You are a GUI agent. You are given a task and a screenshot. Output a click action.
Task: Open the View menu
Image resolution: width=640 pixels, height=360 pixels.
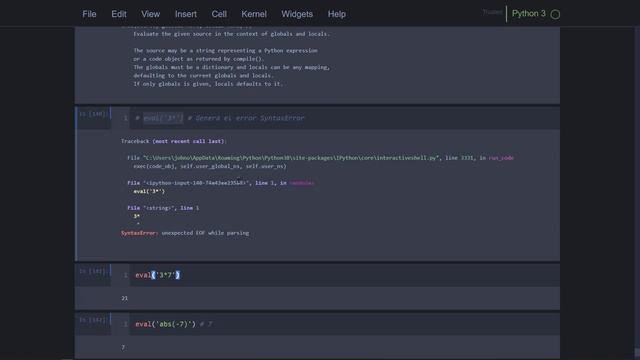tap(150, 14)
